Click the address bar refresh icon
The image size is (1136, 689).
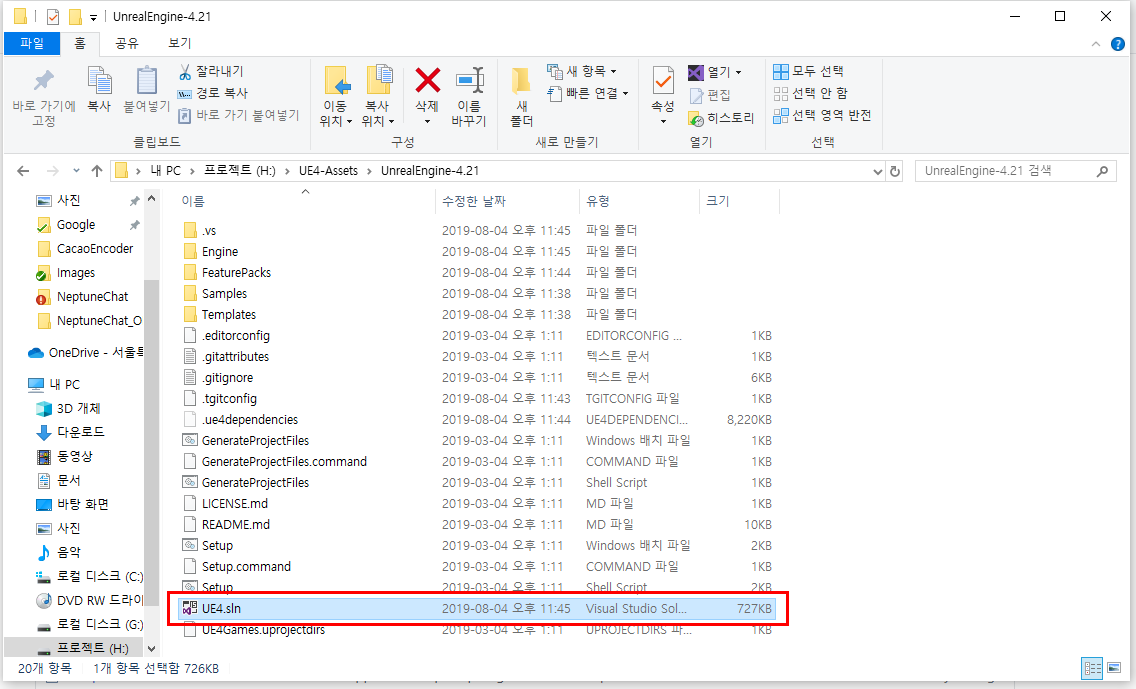[x=895, y=172]
